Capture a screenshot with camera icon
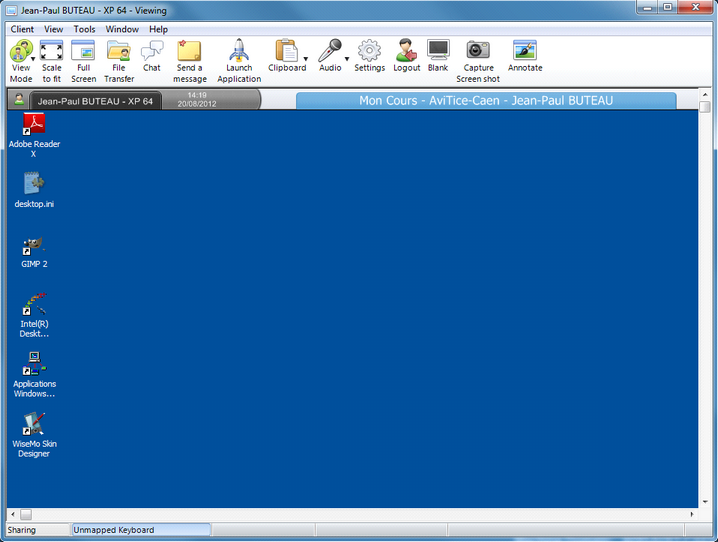718x542 pixels. click(478, 50)
